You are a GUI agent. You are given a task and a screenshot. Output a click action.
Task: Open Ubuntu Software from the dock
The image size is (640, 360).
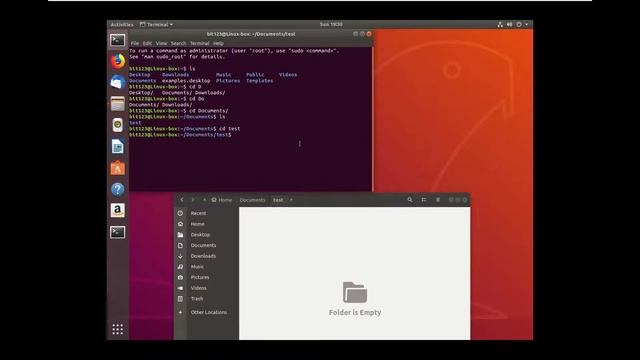point(118,168)
